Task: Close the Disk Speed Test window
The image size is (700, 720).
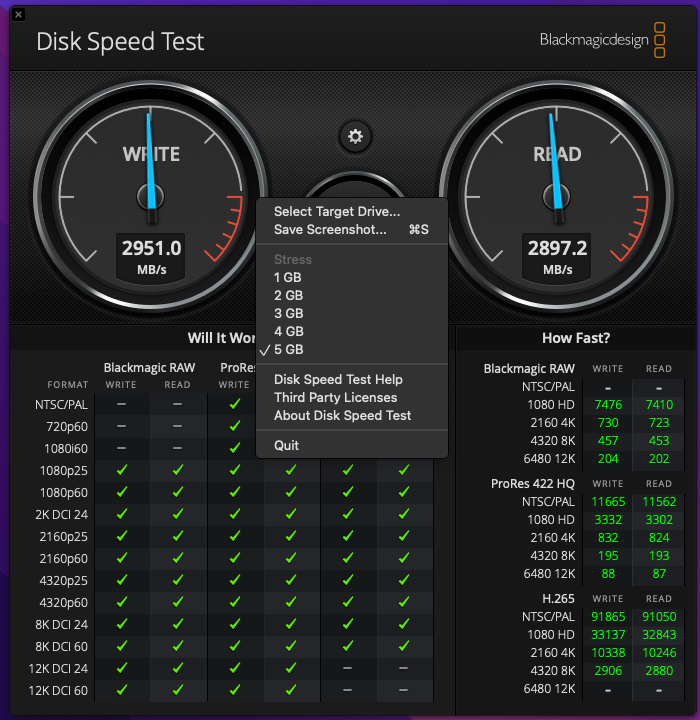Action: point(18,14)
